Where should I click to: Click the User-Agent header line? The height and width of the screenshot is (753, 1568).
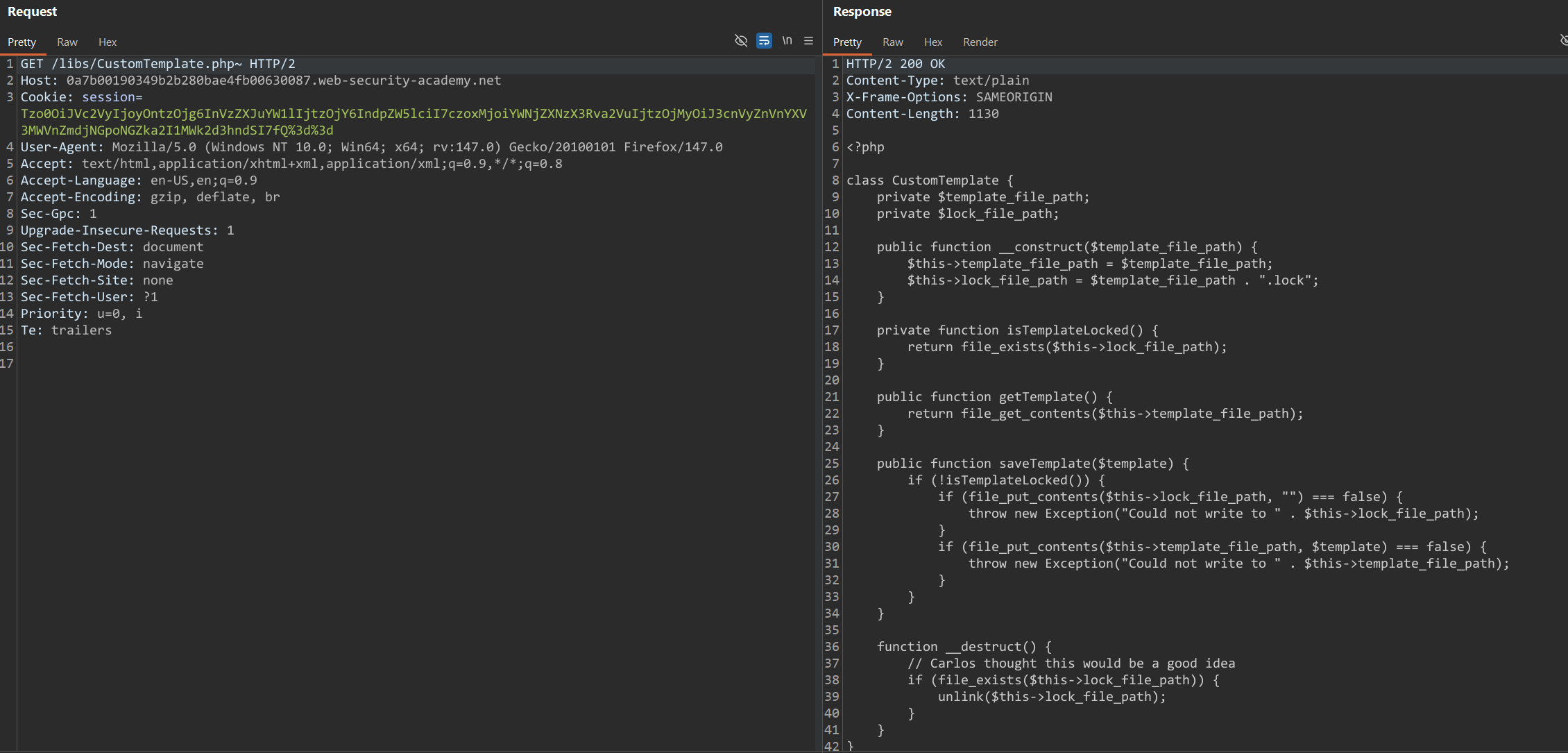[371, 147]
